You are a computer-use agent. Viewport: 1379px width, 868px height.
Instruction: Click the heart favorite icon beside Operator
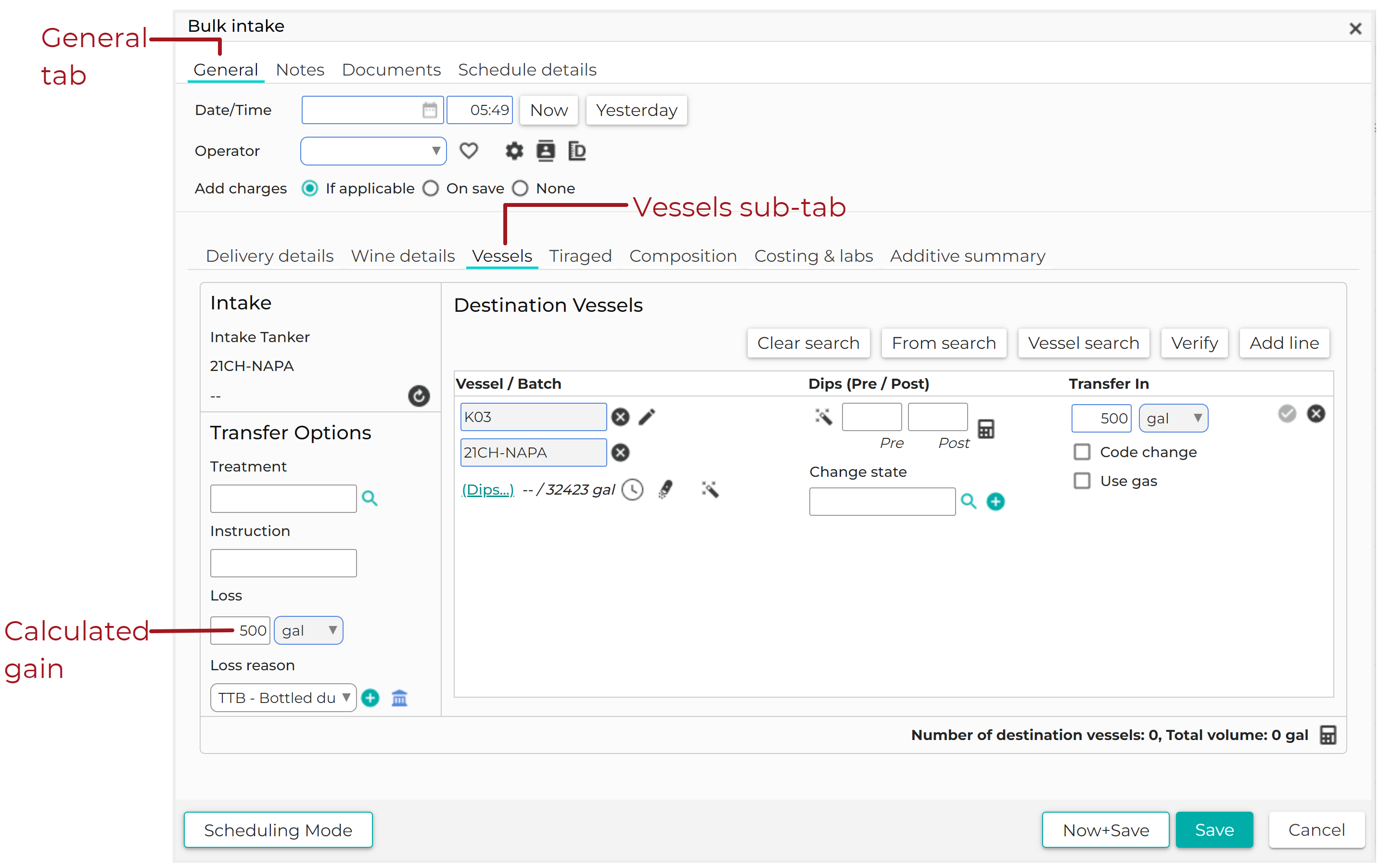point(469,151)
